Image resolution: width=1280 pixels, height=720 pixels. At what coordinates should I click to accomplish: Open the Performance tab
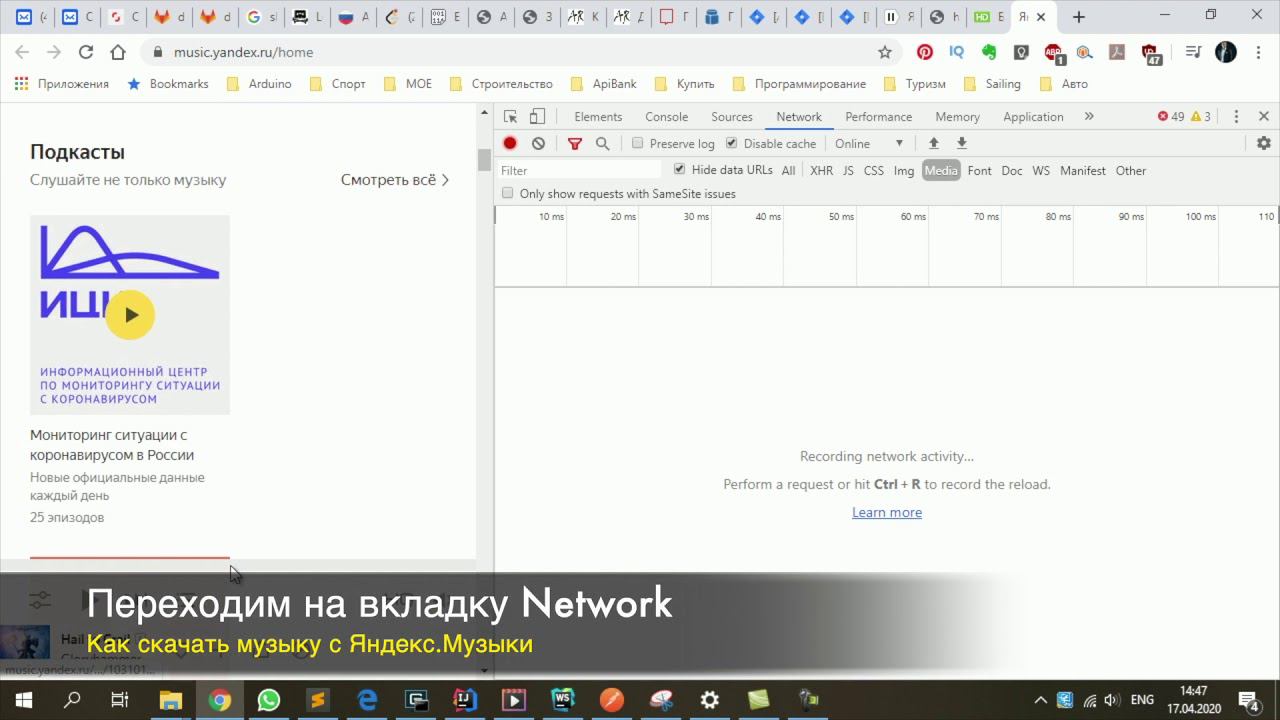click(878, 117)
